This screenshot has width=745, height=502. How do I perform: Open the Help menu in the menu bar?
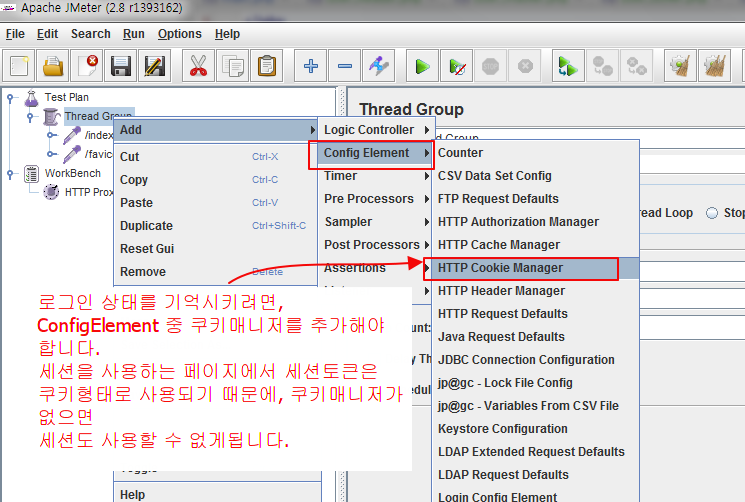point(227,34)
